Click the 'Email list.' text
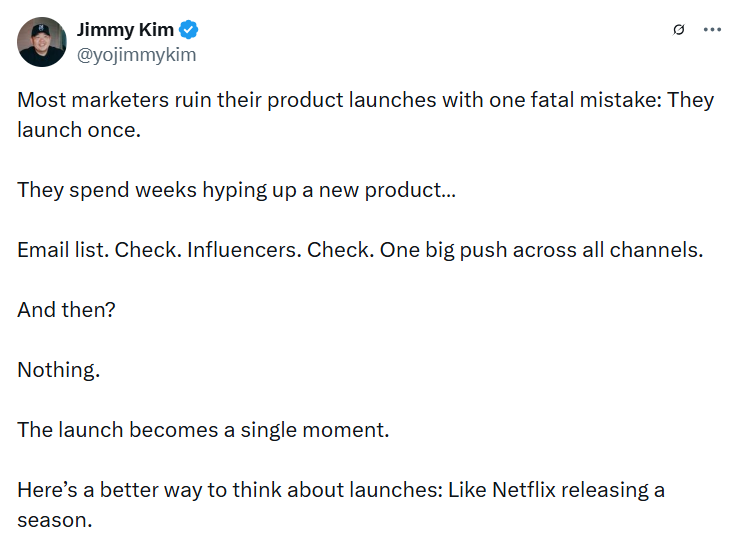This screenshot has height=558, width=742. pos(62,250)
